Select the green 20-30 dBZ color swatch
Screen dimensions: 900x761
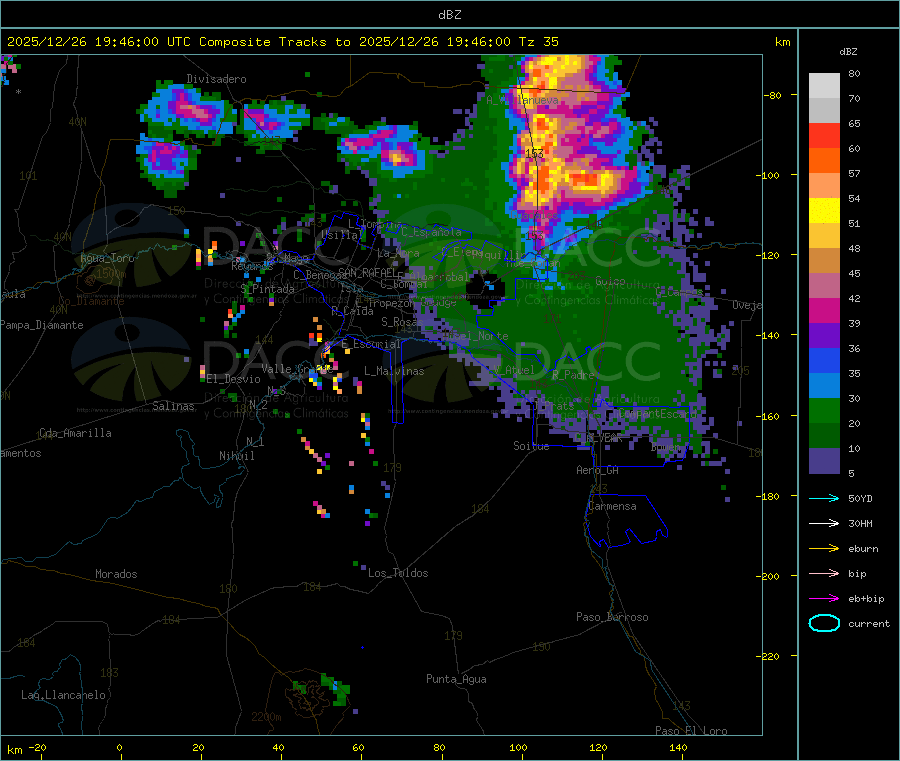[x=824, y=410]
